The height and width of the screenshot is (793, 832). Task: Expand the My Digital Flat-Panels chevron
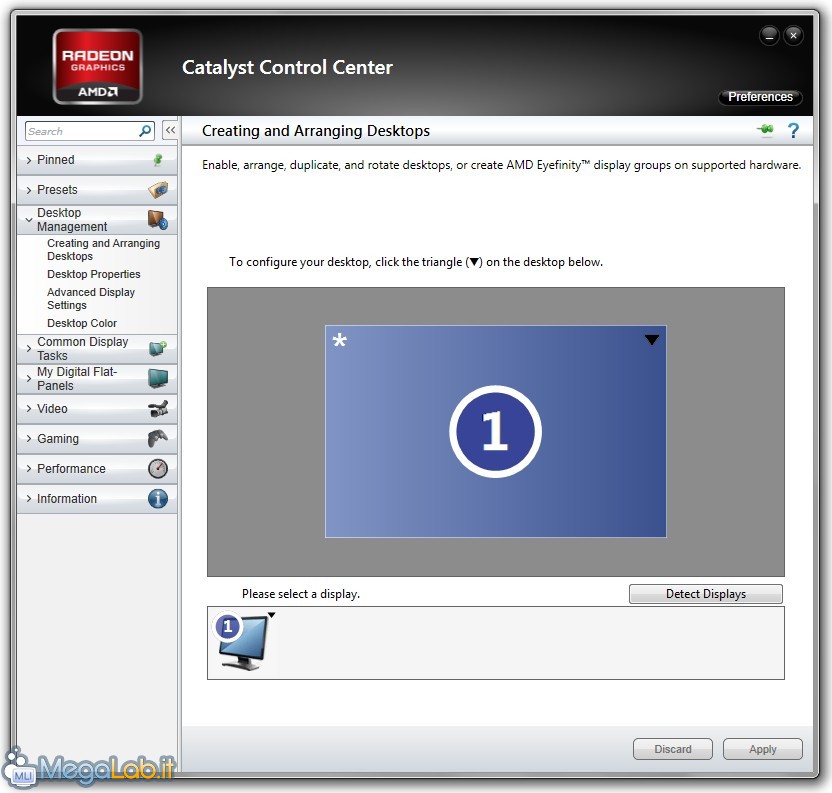[29, 378]
